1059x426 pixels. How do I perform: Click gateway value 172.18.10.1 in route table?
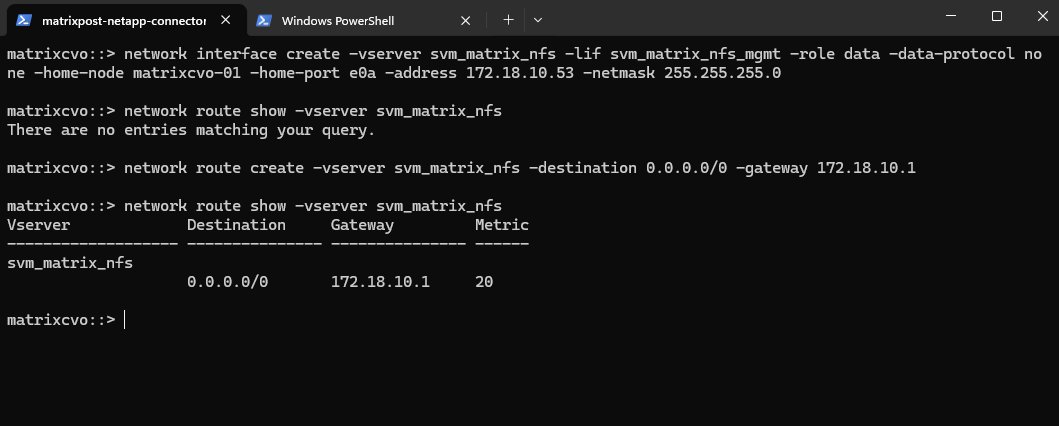point(380,282)
